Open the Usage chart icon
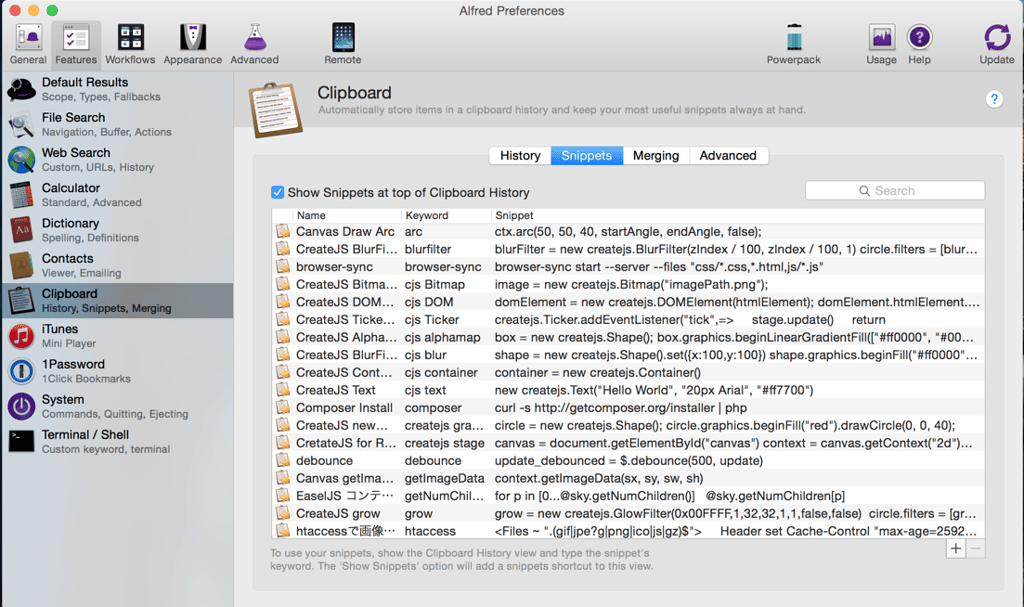The width and height of the screenshot is (1024, 607). 881,44
